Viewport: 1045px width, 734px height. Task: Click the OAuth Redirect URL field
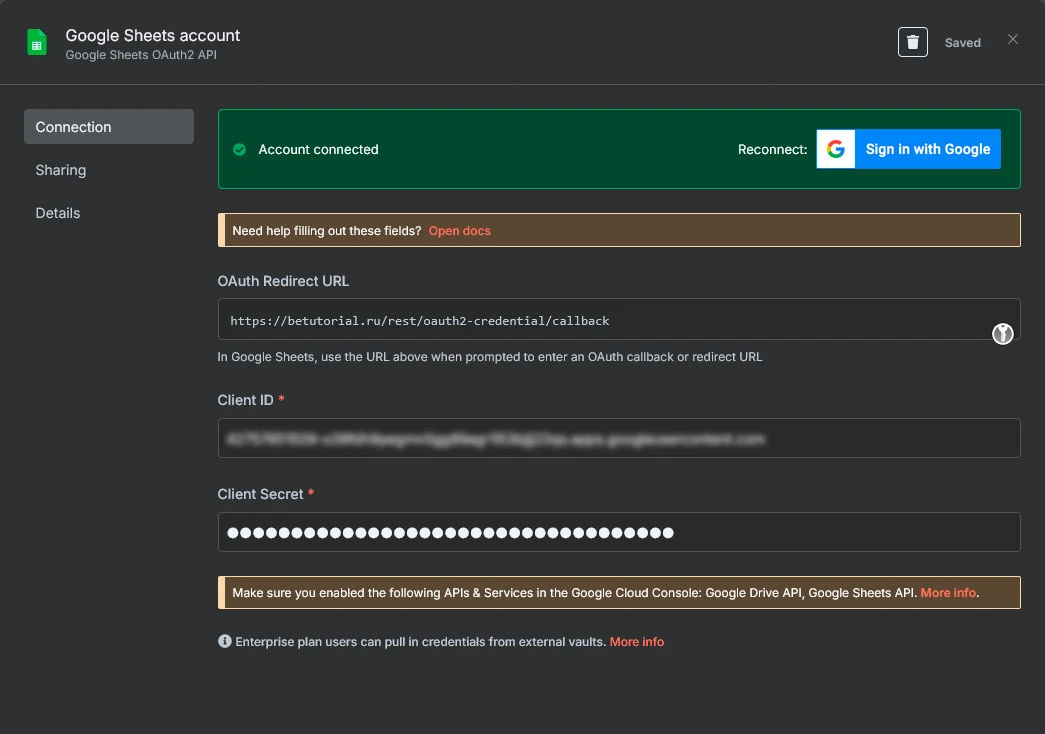[600, 321]
